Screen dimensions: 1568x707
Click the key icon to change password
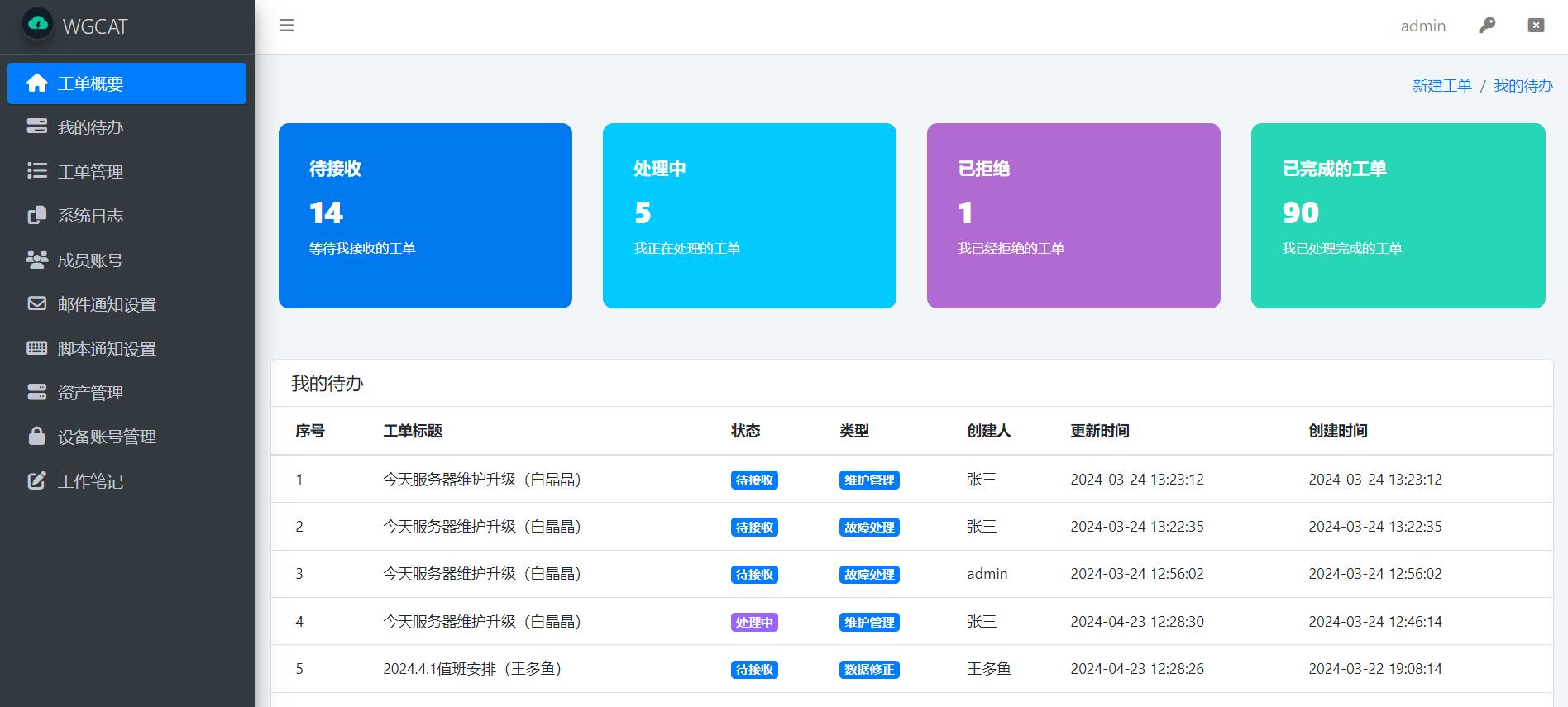coord(1487,26)
